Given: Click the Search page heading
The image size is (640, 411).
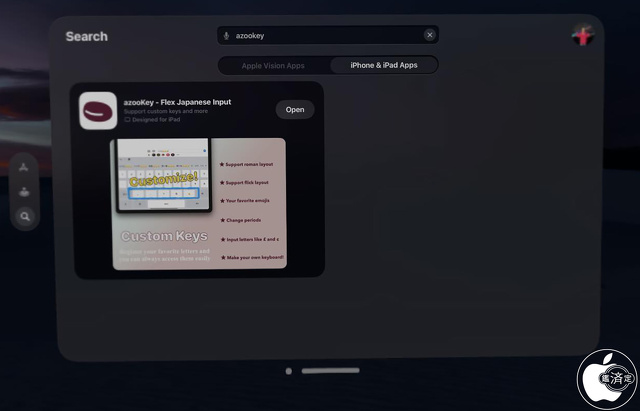Looking at the screenshot, I should point(86,37).
